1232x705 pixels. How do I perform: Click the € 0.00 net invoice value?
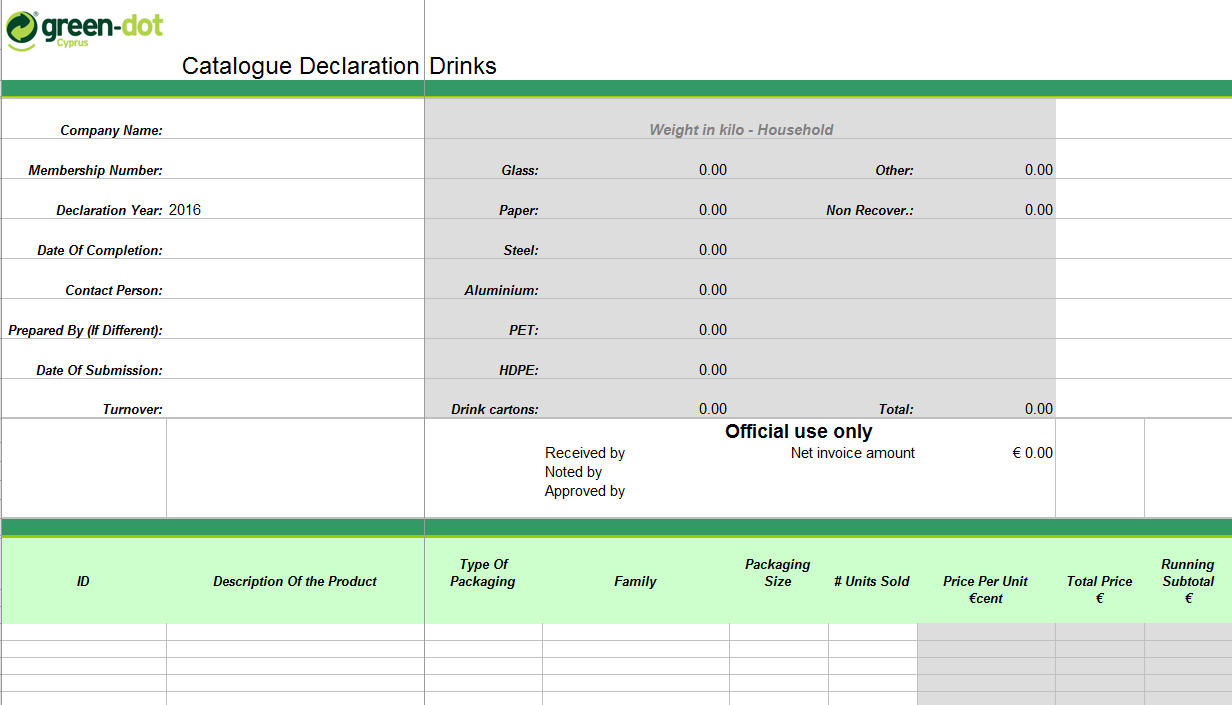pos(1033,453)
